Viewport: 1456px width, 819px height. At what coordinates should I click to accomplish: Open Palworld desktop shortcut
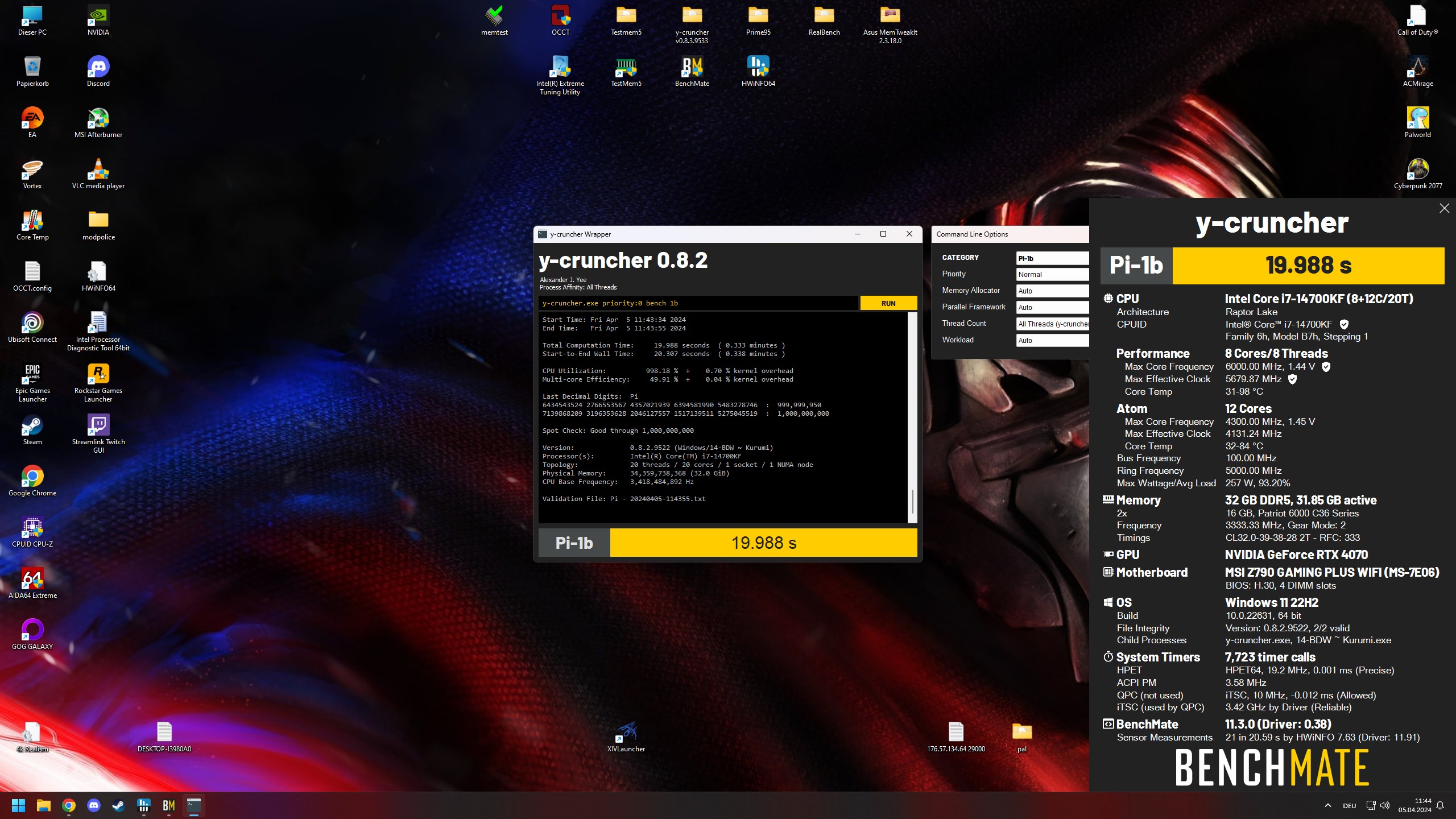(1418, 123)
